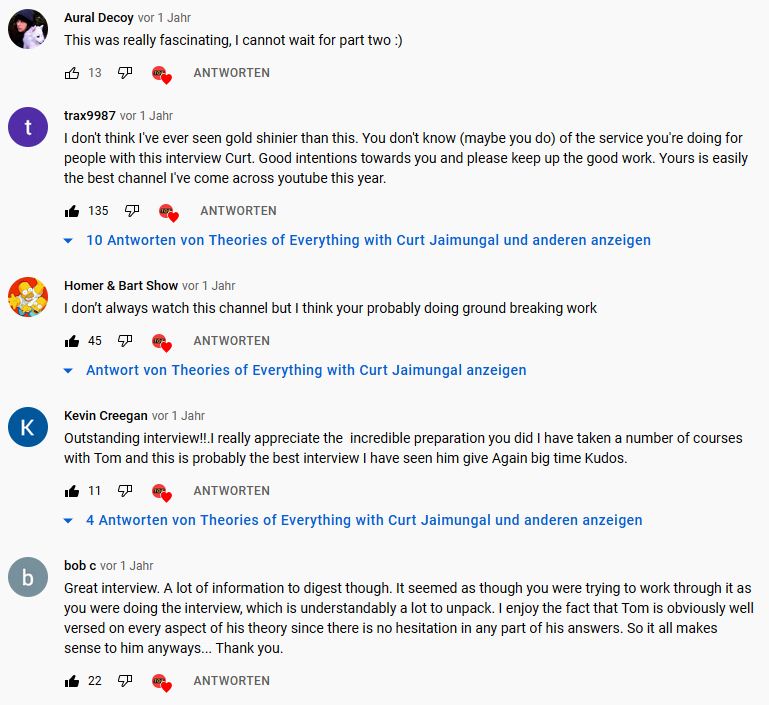769x705 pixels.
Task: Expand 10 replies under trax9987's comment
Action: tap(368, 240)
